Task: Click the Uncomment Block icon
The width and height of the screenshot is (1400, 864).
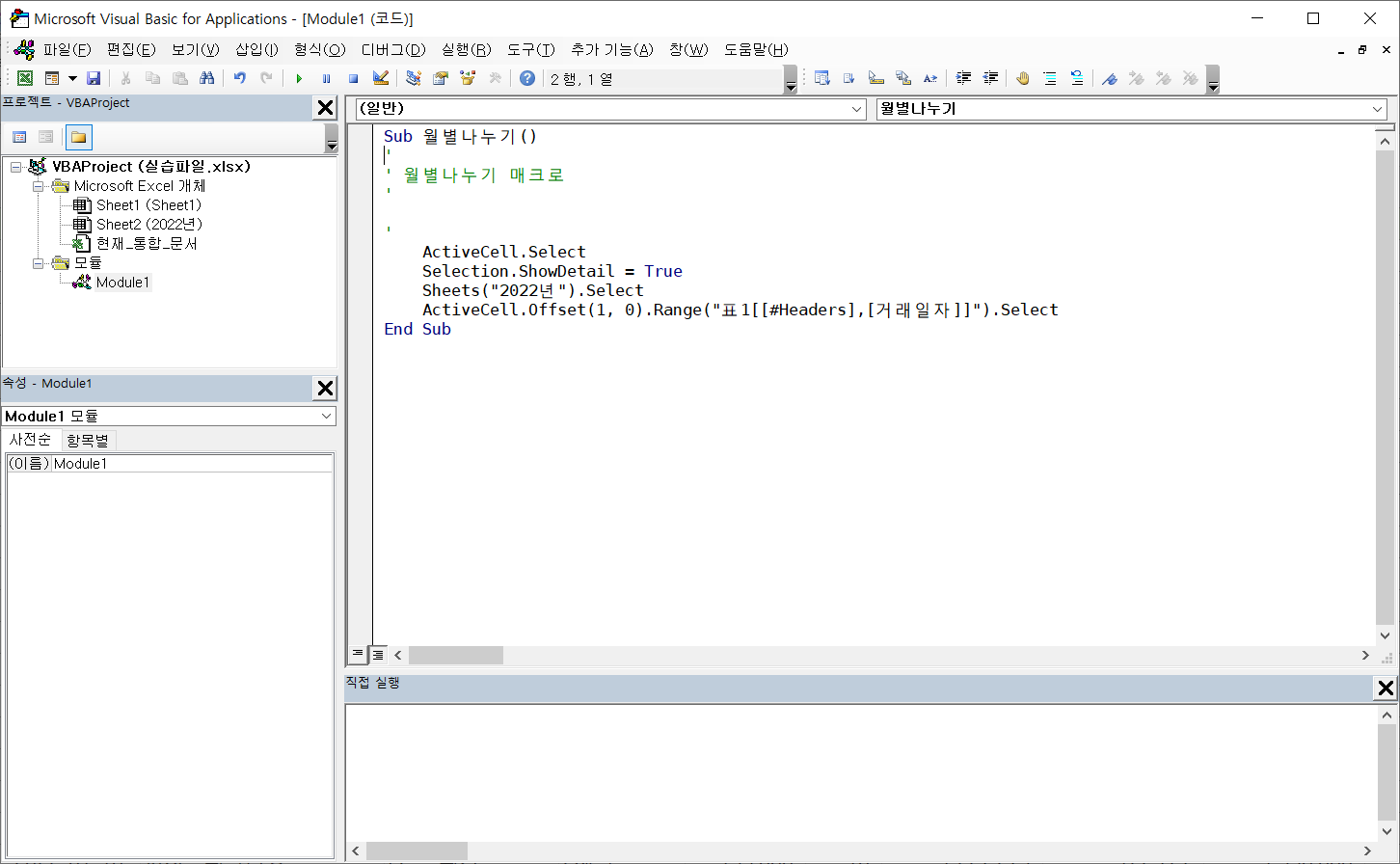Action: tap(1077, 78)
